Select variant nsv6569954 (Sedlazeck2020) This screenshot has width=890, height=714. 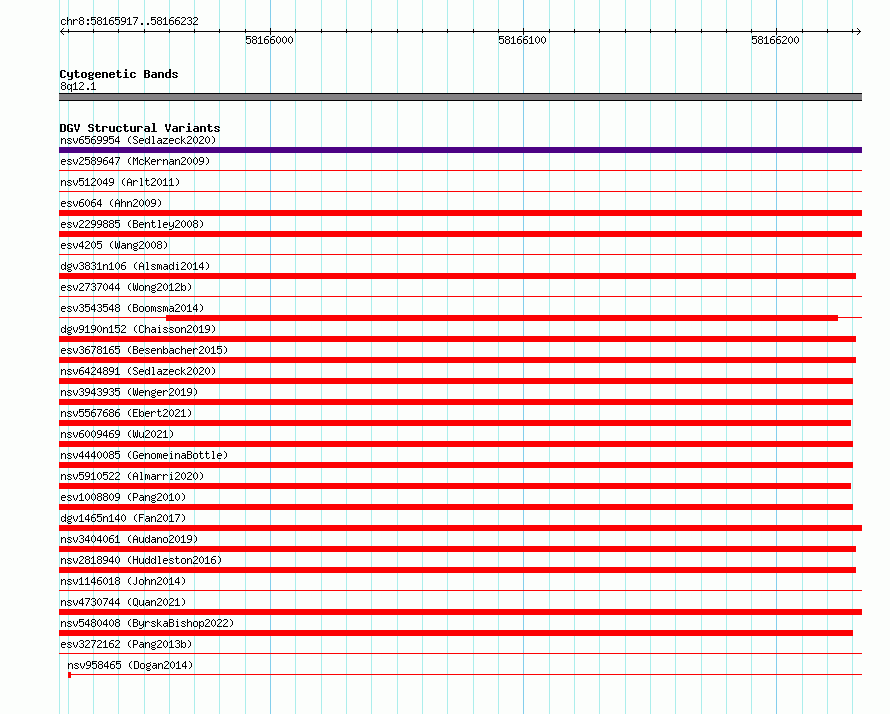click(138, 140)
